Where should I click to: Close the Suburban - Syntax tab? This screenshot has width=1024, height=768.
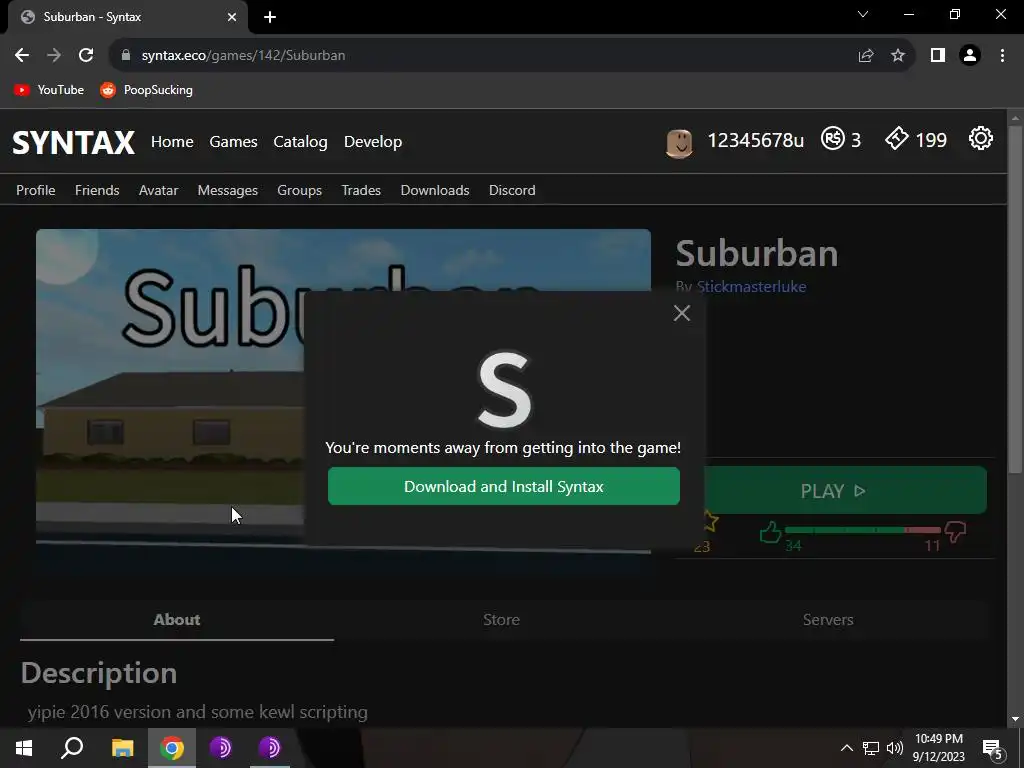(x=232, y=17)
